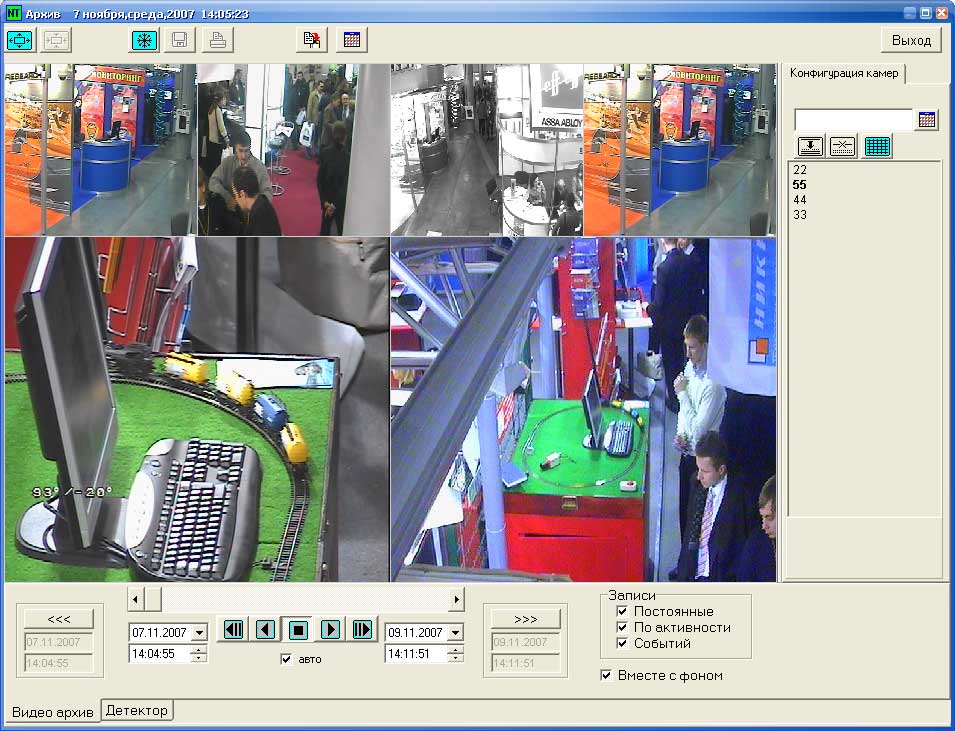Click the snowflake freeze-frame icon
This screenshot has width=955, height=731.
point(144,40)
